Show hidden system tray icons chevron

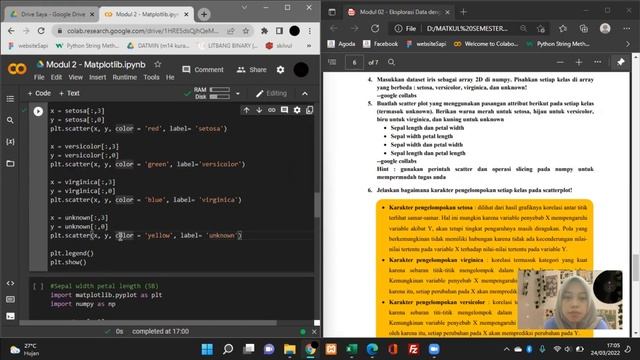tap(507, 349)
